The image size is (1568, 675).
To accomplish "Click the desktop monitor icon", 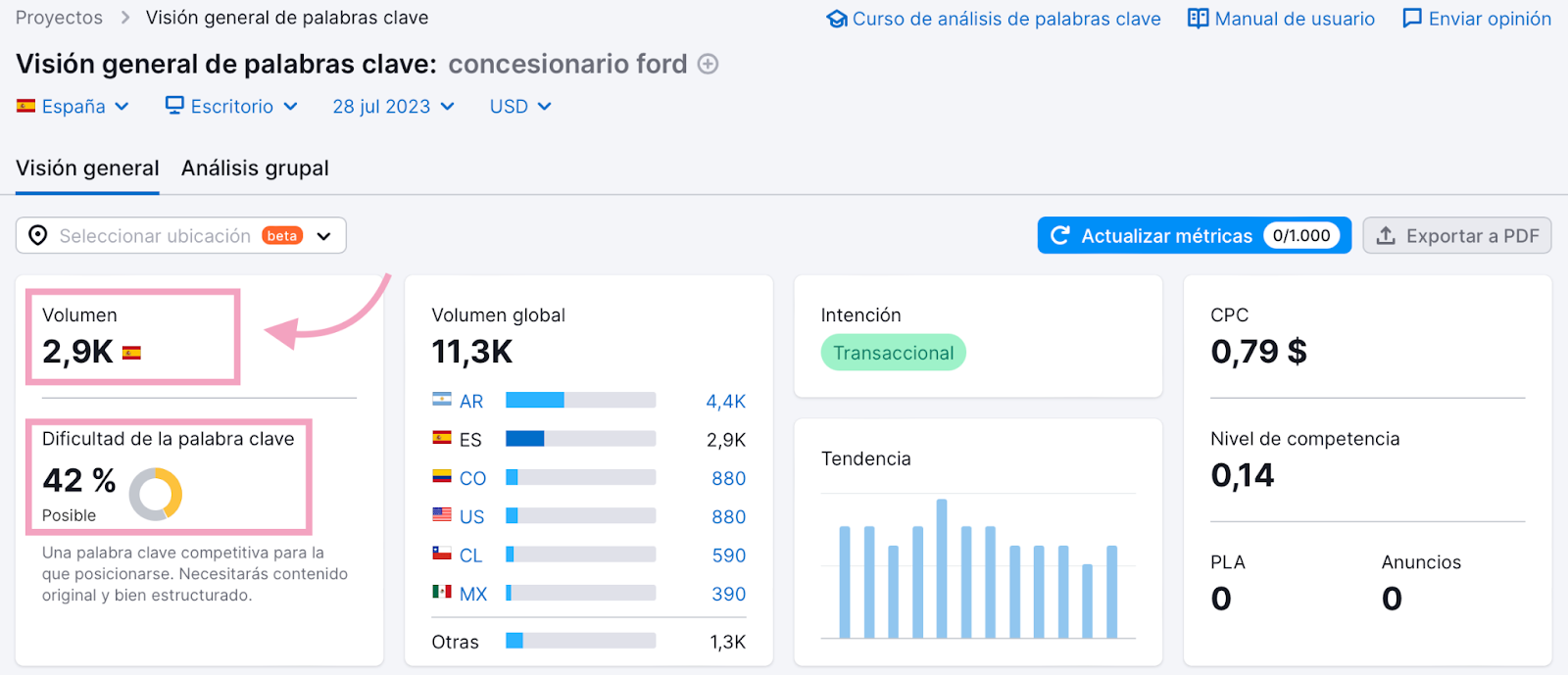I will point(174,106).
